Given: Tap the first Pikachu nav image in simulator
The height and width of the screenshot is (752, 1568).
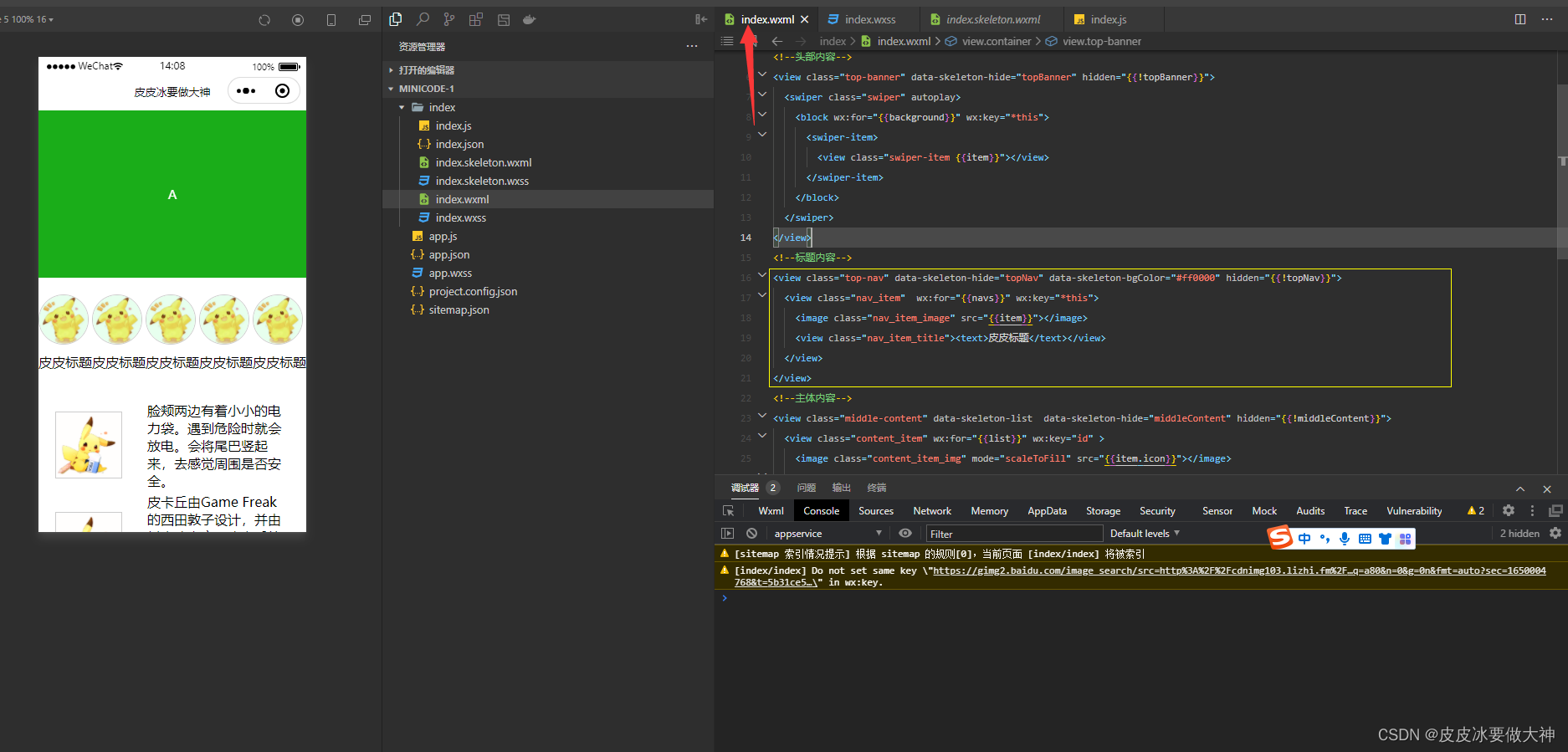Looking at the screenshot, I should (x=64, y=319).
